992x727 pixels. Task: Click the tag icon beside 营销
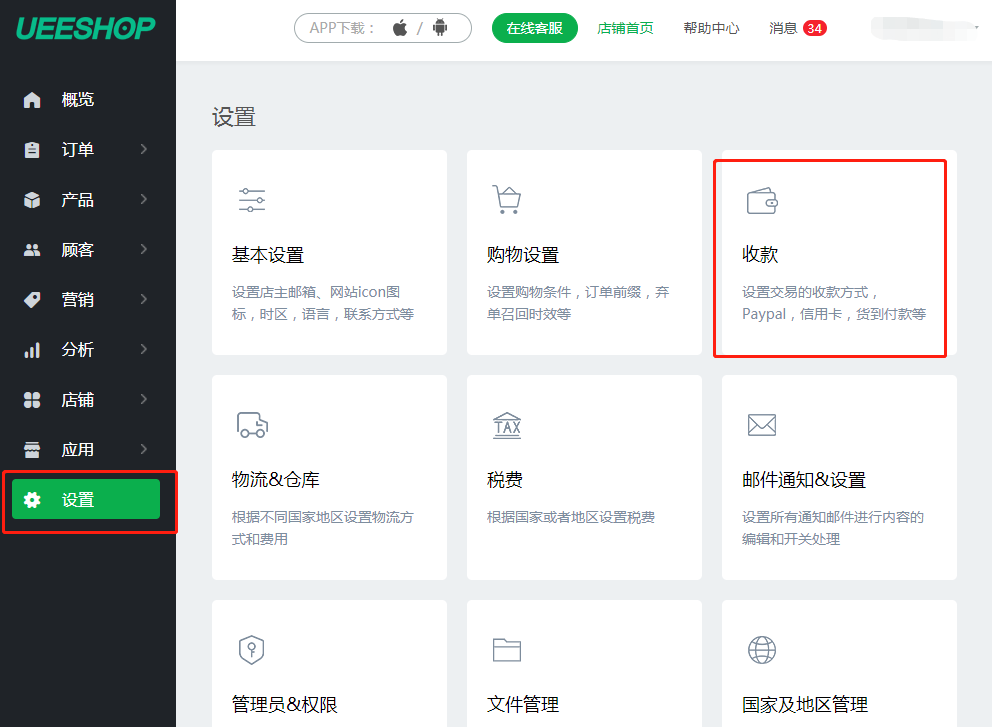click(32, 299)
